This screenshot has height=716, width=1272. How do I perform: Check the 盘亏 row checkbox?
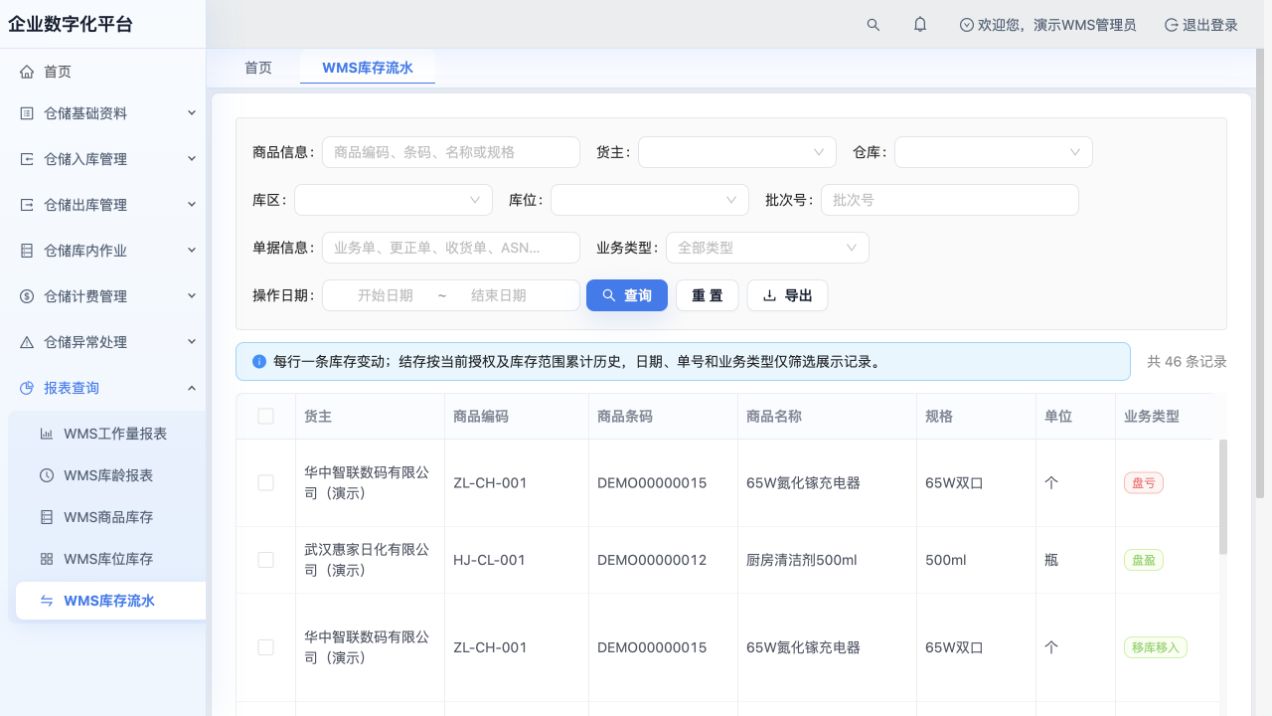click(266, 483)
